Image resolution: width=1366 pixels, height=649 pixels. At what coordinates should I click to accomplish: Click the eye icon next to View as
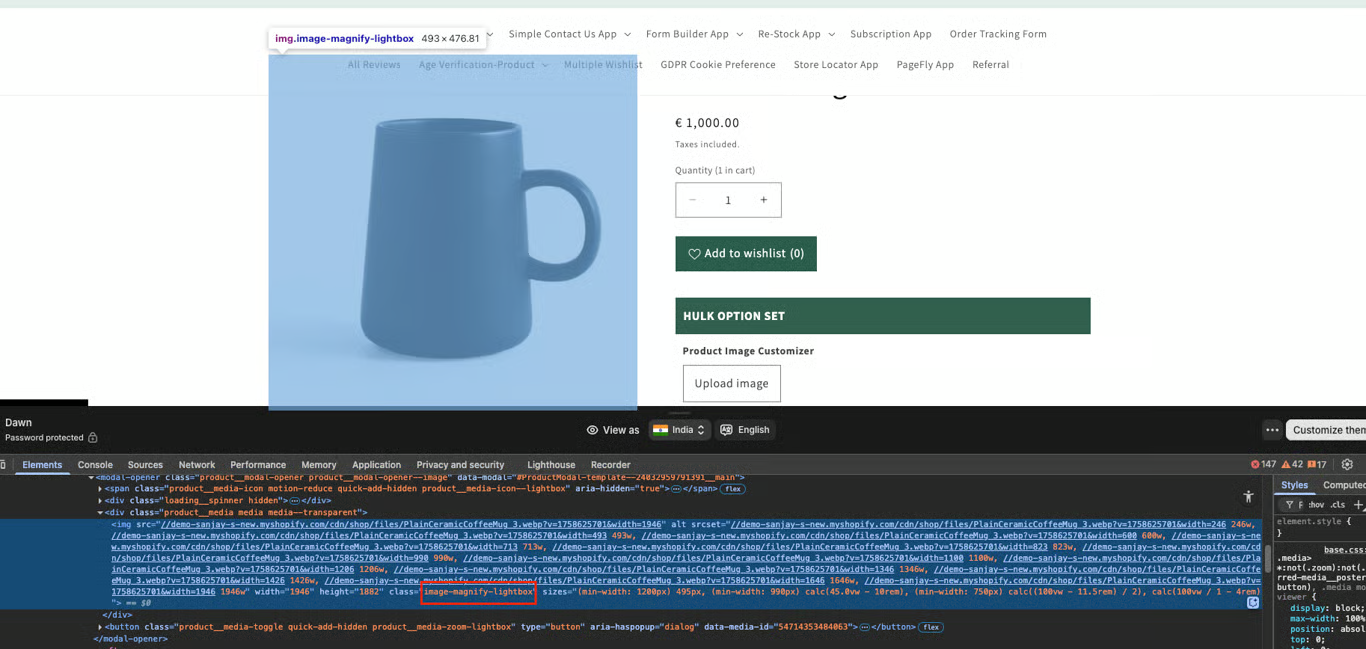pos(592,430)
